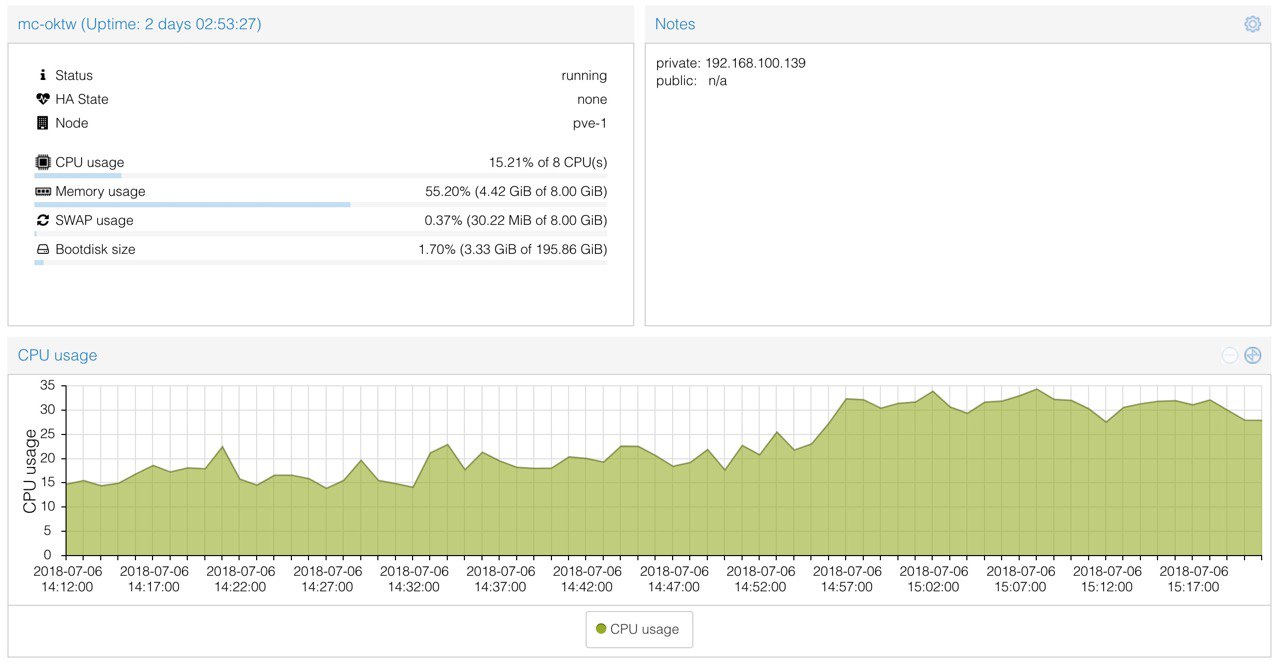Click the Status info icon
The image size is (1280, 664).
(x=42, y=75)
